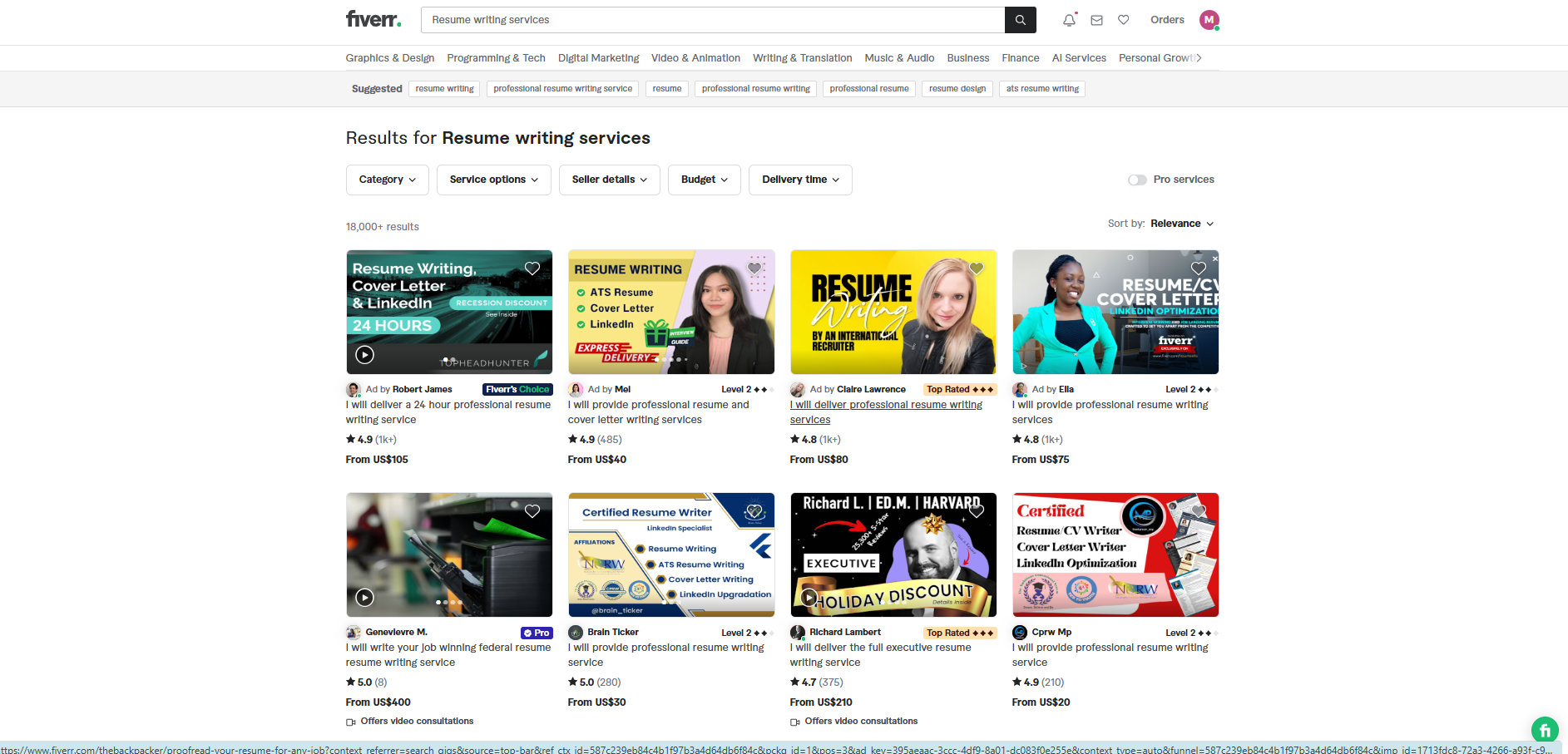Open the AI Services category
Screen dimensions: 1568x754
point(1079,58)
